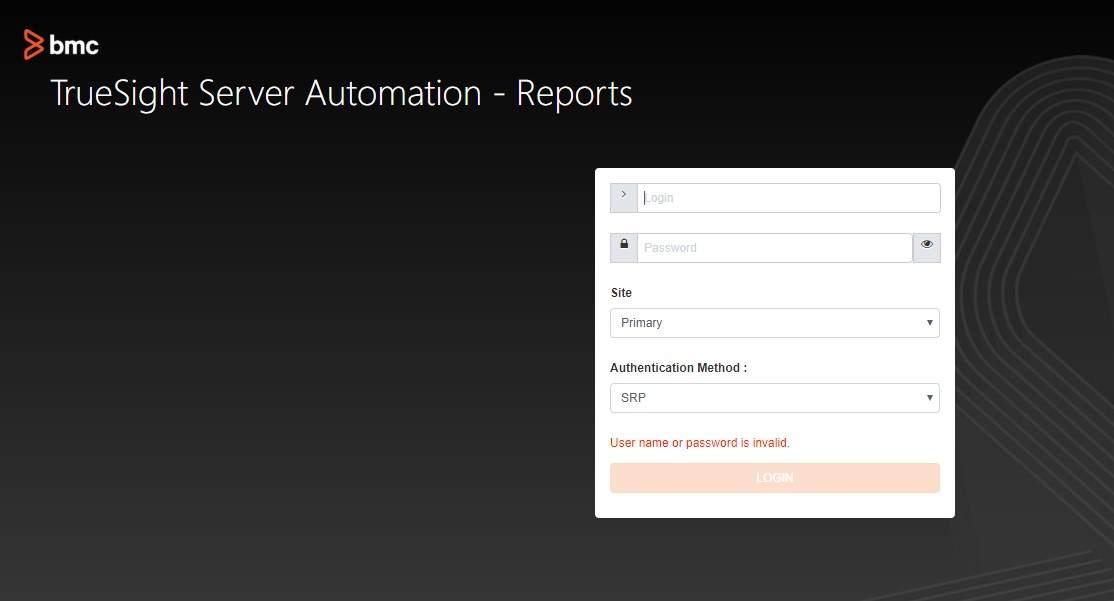The width and height of the screenshot is (1114, 601).
Task: Click the 'TrueSight Server Automation - Reports' title
Action: point(341,94)
